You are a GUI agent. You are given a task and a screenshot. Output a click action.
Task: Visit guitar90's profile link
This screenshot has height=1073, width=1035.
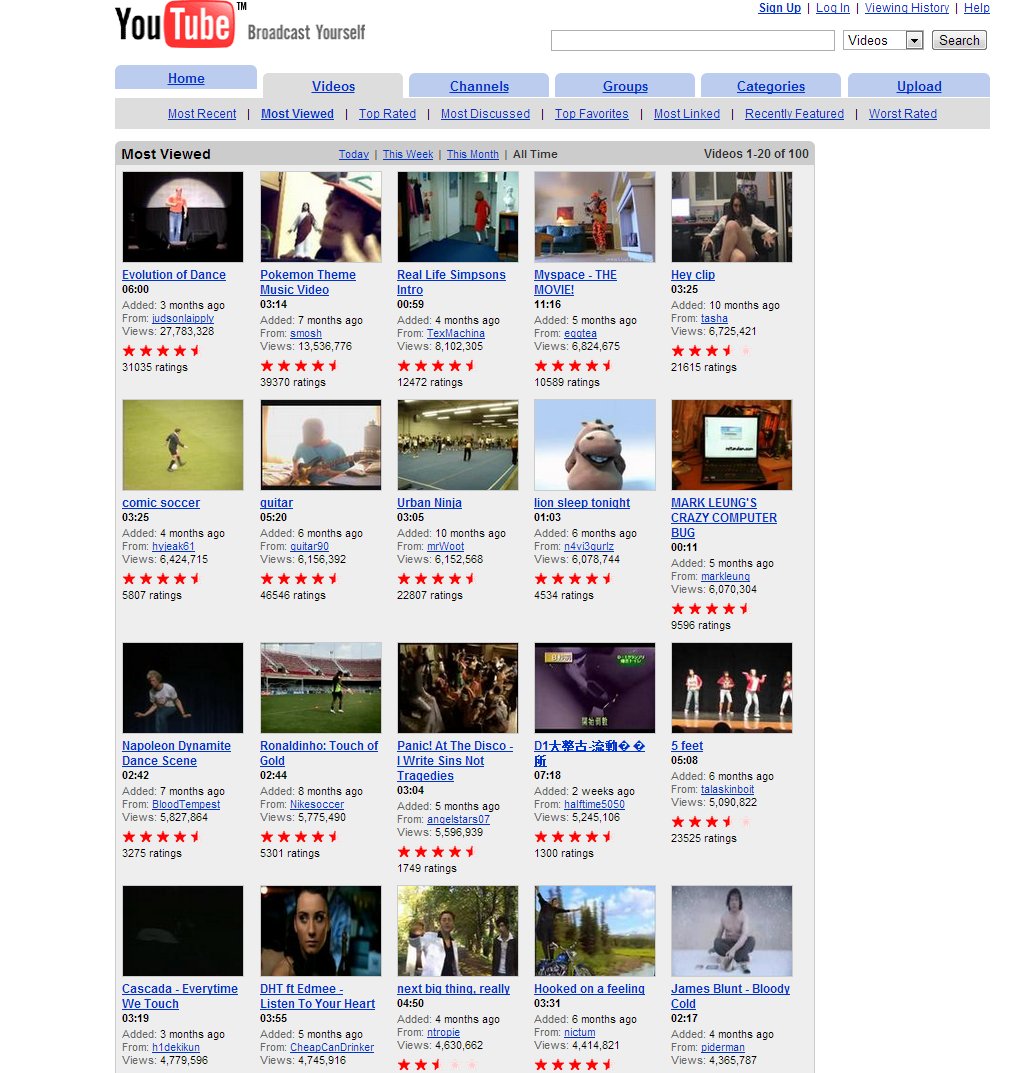(309, 546)
